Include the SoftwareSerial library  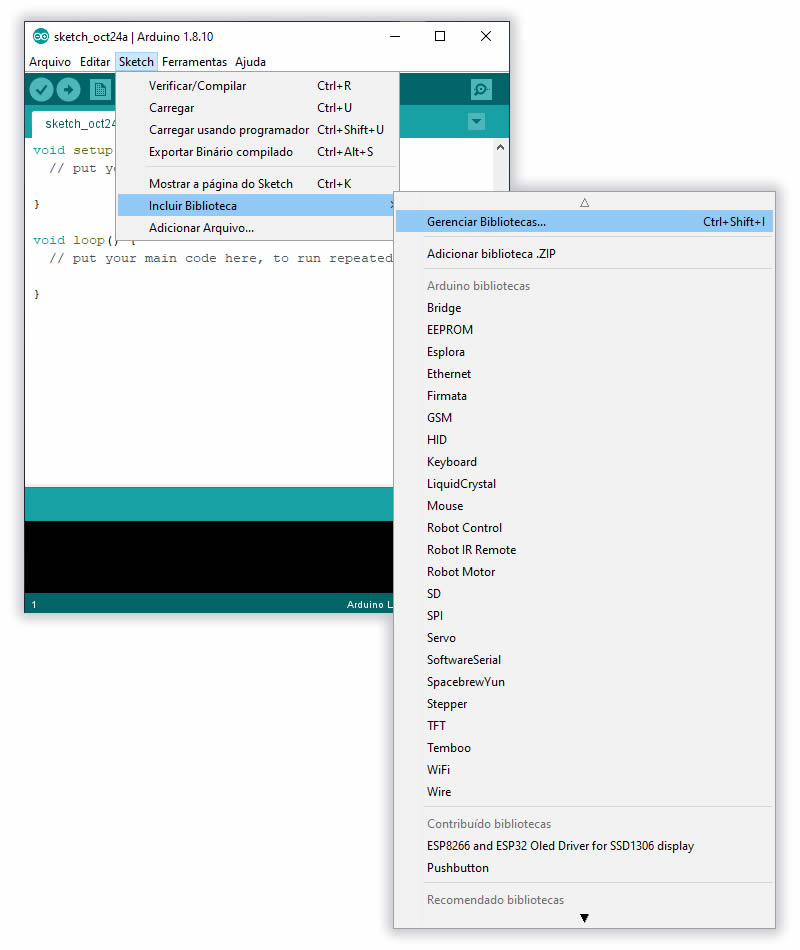[x=584, y=660]
